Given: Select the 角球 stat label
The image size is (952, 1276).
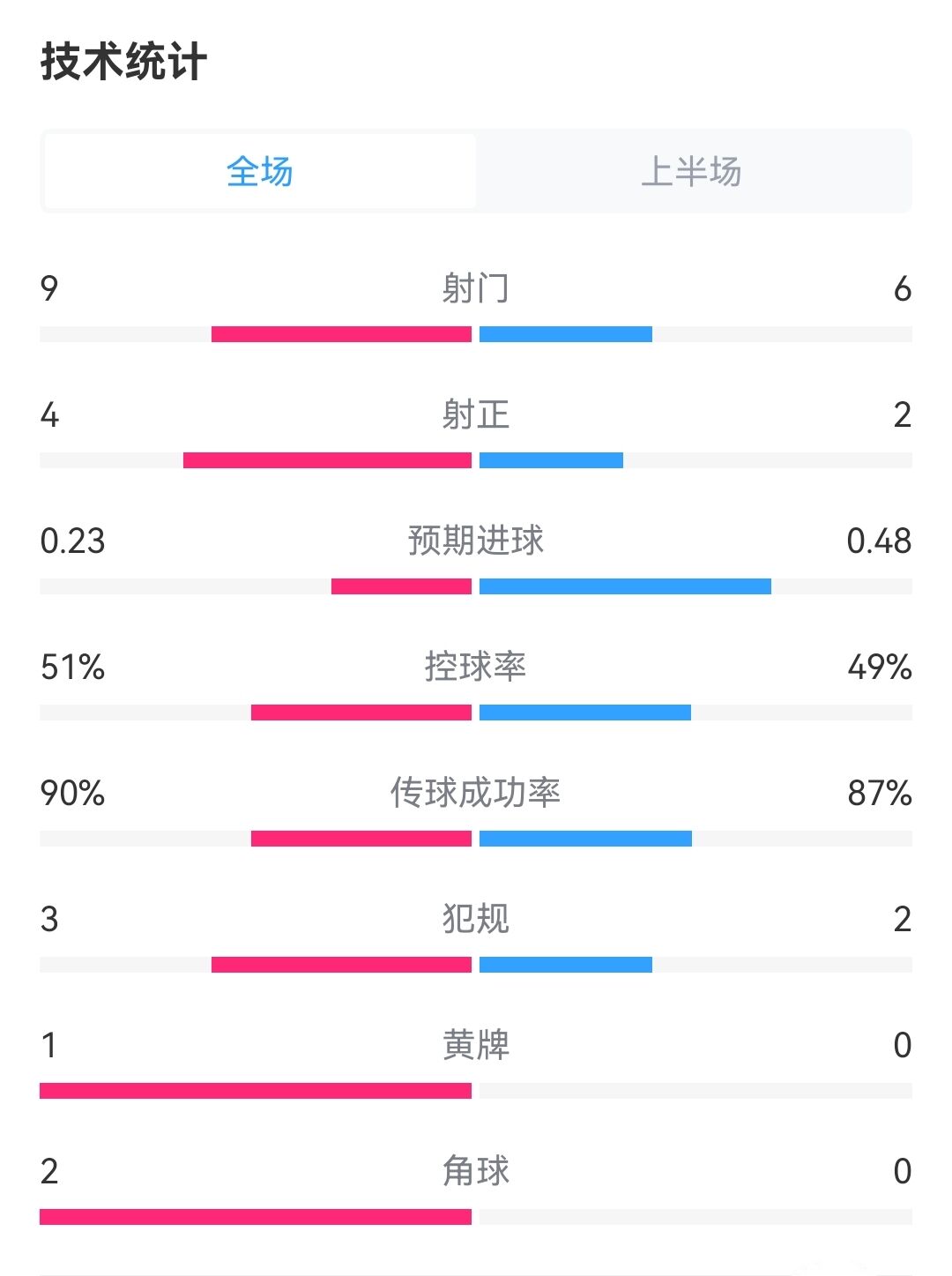Looking at the screenshot, I should point(476,1171).
